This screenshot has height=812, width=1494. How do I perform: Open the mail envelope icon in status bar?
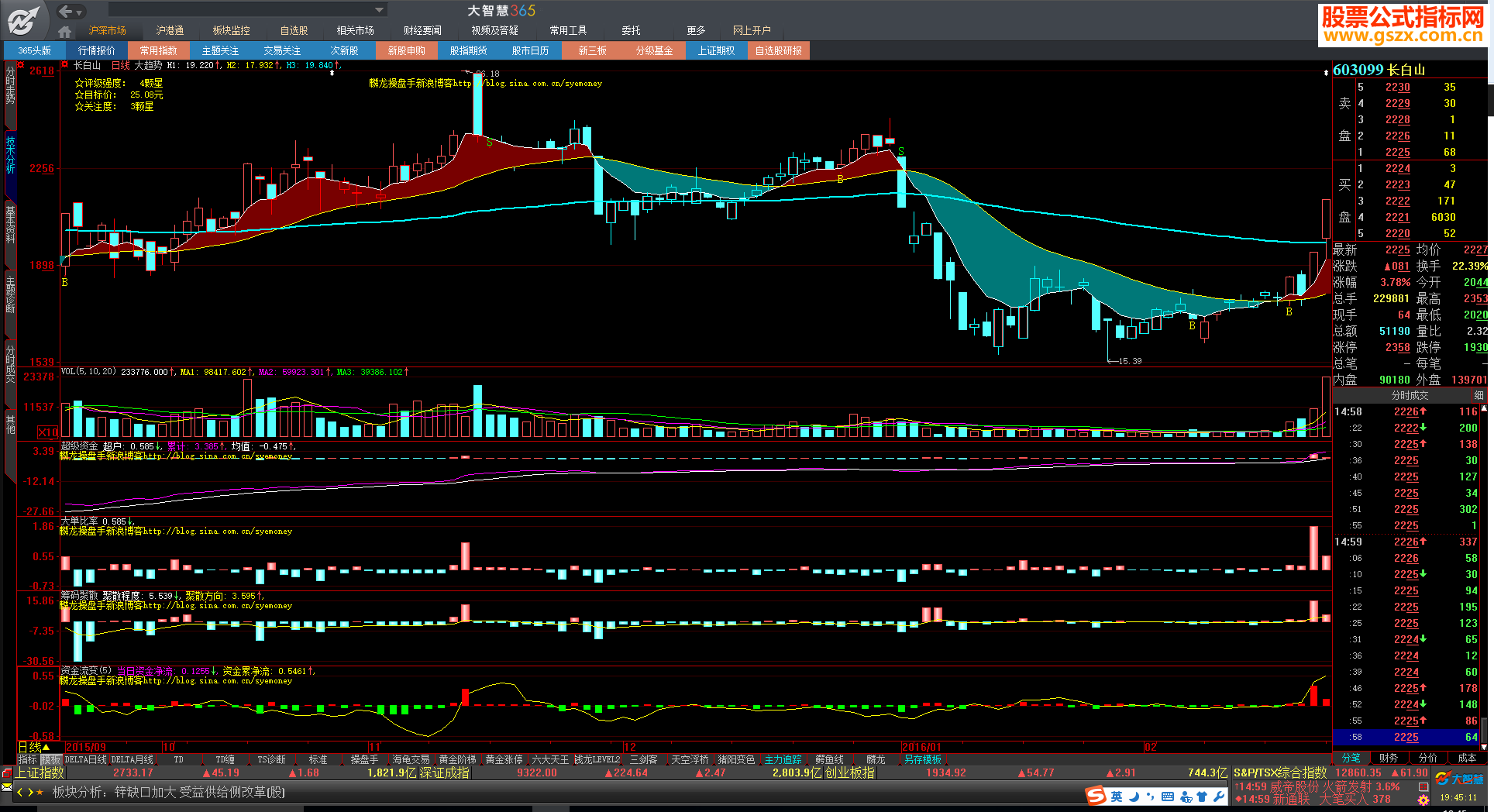[x=7, y=787]
